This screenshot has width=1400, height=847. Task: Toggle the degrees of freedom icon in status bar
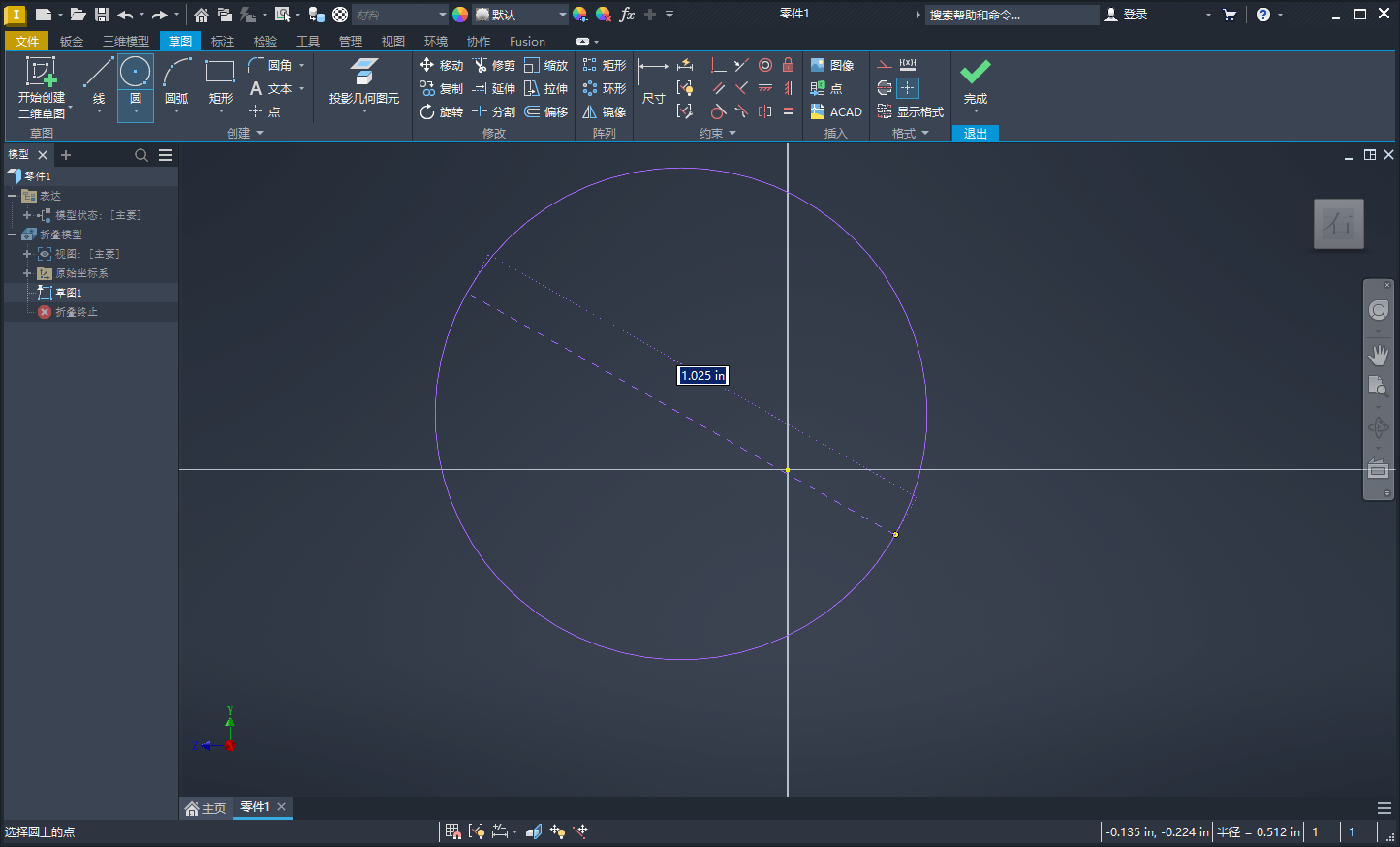(x=557, y=831)
